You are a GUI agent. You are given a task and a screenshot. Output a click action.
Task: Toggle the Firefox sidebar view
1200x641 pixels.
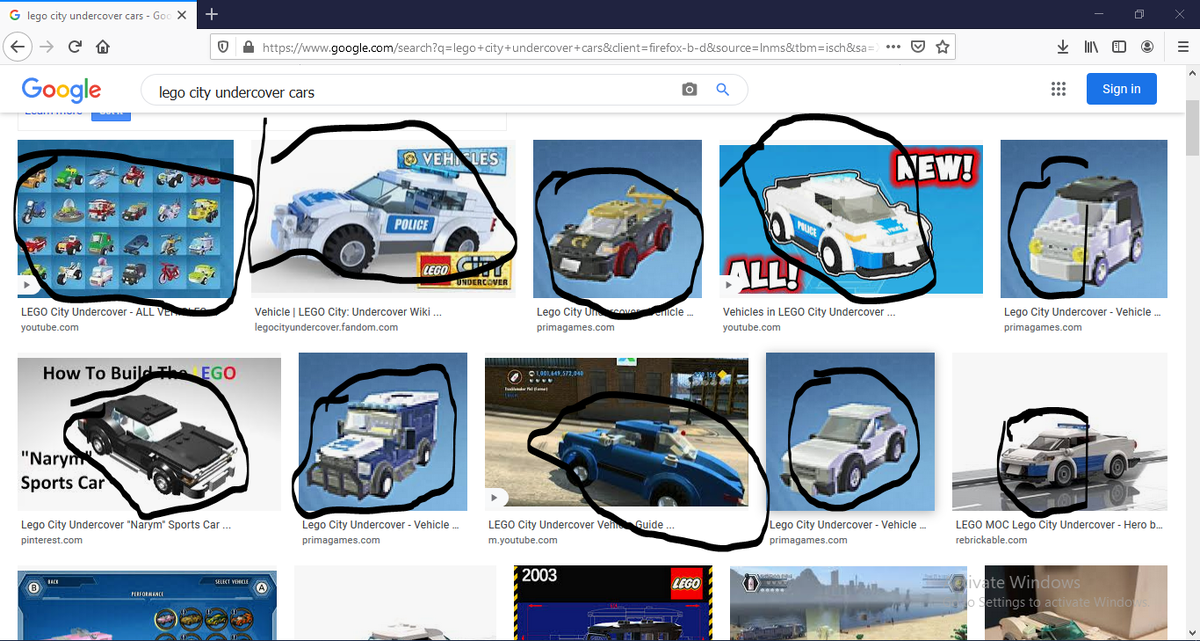tap(1119, 47)
